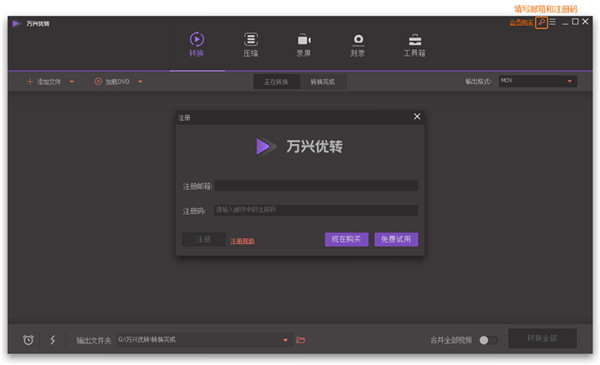This screenshot has width=600, height=365.
Task: Open the MOV output format dropdown
Action: pos(538,81)
